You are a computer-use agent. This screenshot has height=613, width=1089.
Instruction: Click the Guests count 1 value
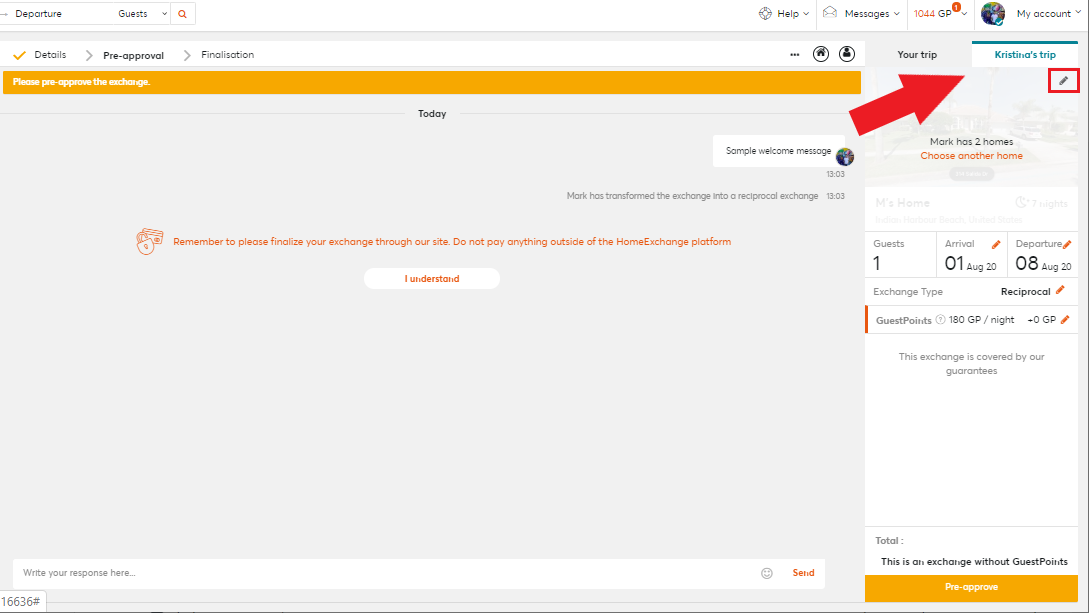pyautogui.click(x=876, y=264)
